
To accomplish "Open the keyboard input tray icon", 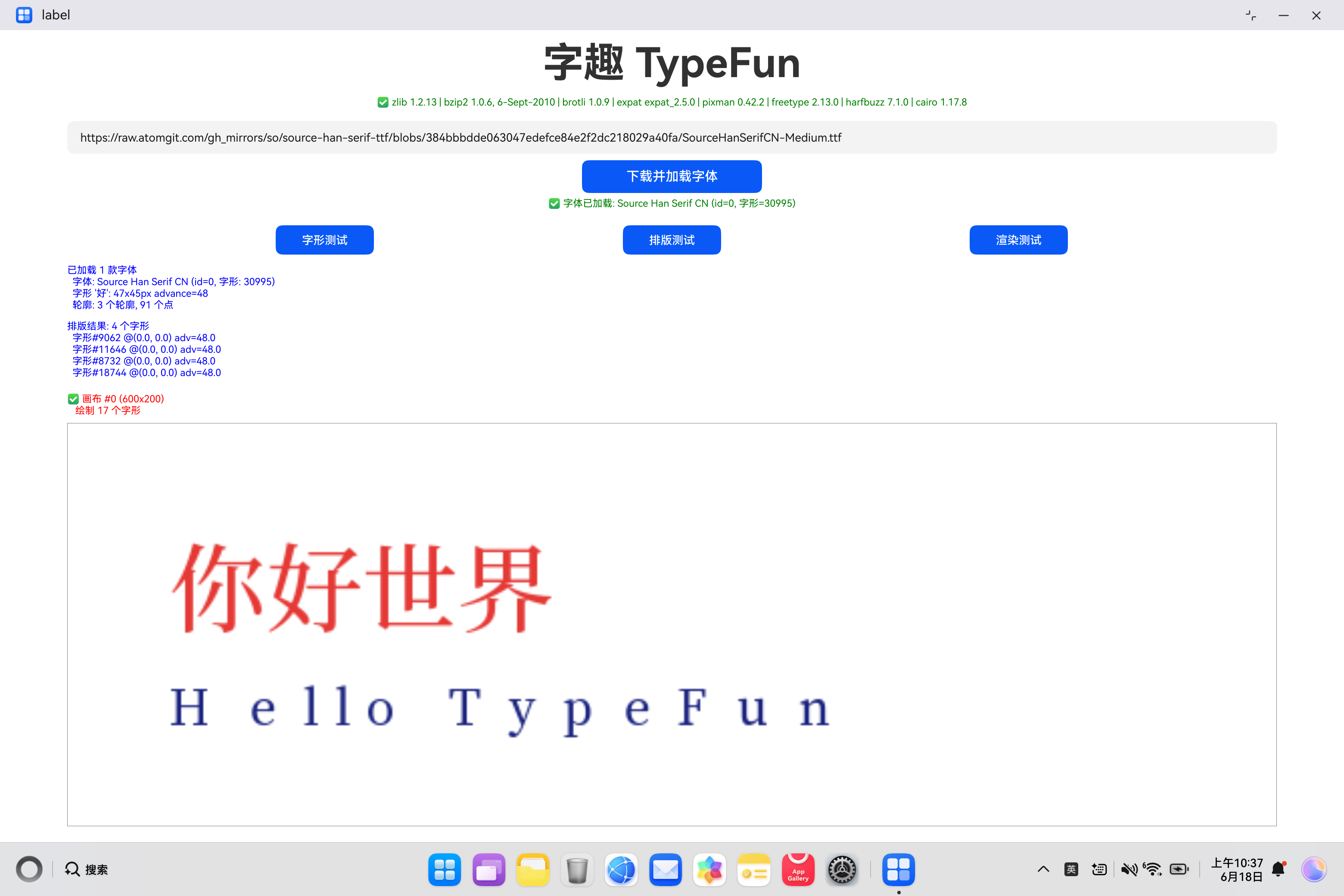I will pyautogui.click(x=1099, y=869).
